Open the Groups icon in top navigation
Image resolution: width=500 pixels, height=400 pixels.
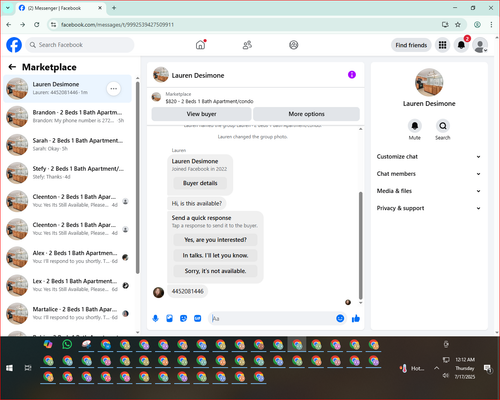[x=294, y=45]
